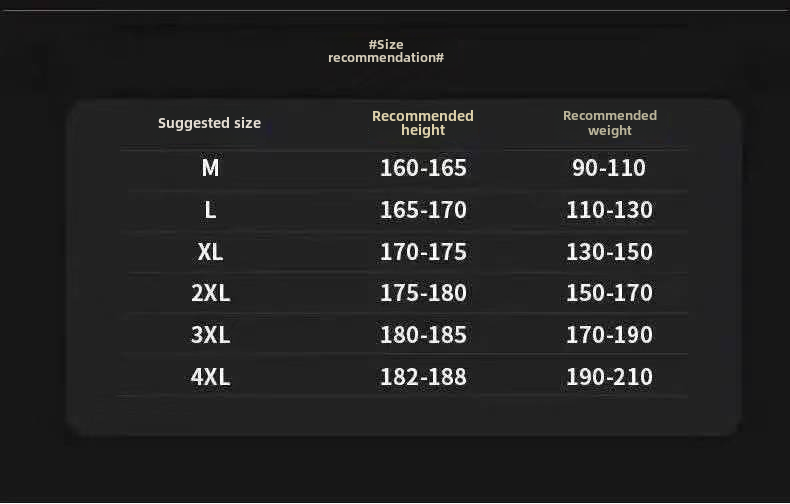Click the 130-150 weight value

coord(609,252)
